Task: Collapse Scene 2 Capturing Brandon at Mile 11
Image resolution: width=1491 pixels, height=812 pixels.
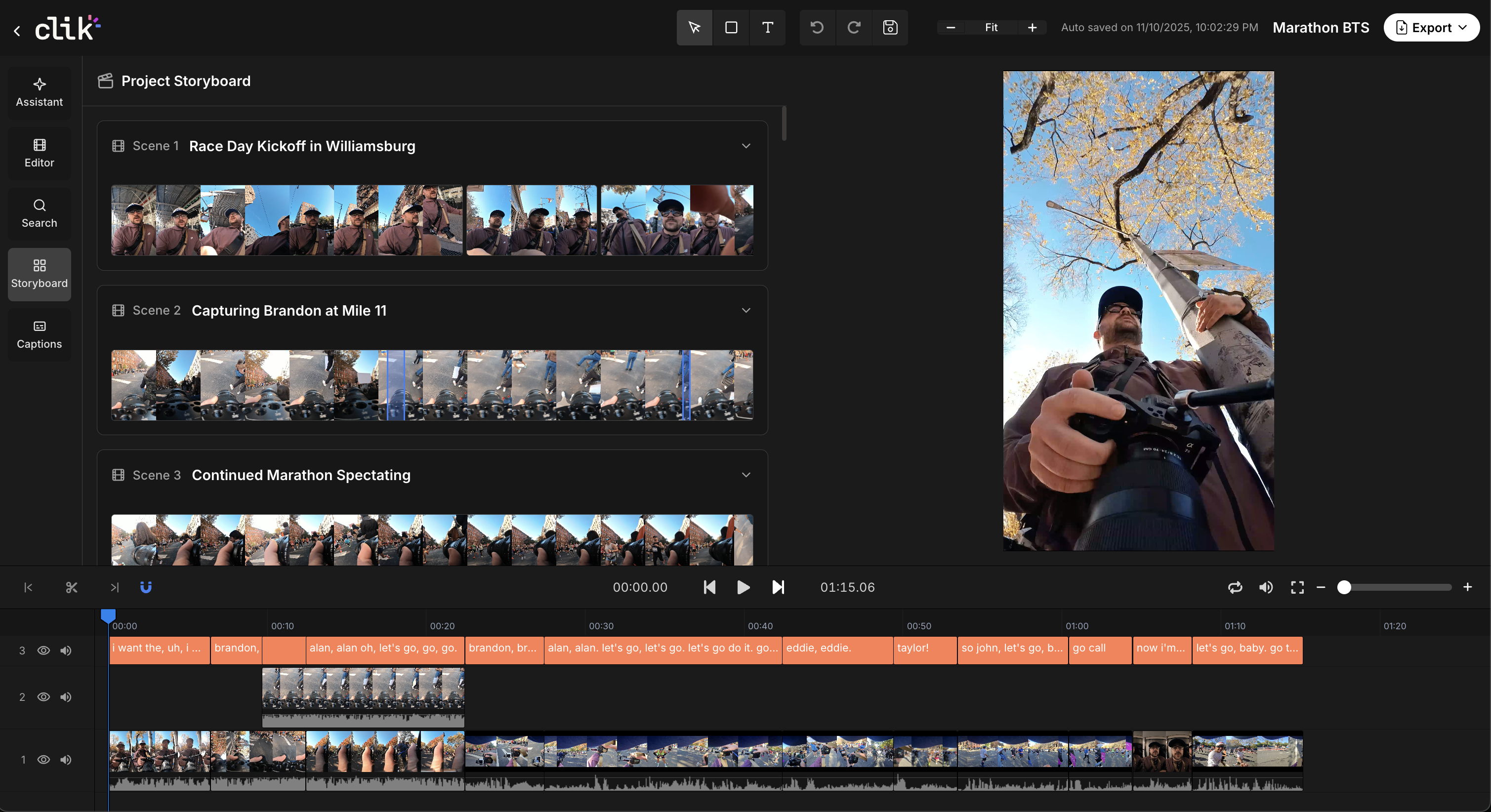Action: click(745, 310)
